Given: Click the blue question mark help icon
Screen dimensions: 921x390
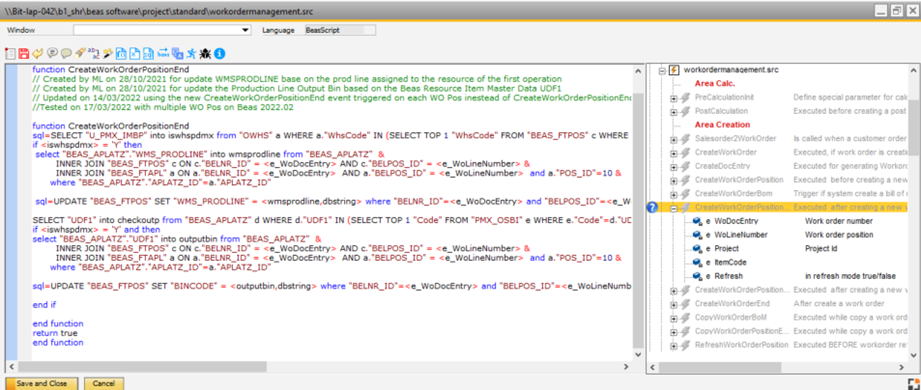Looking at the screenshot, I should pyautogui.click(x=651, y=207).
